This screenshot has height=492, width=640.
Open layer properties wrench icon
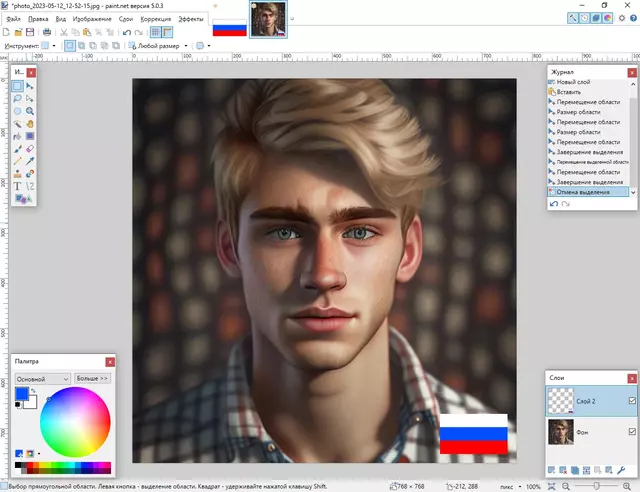point(621,470)
